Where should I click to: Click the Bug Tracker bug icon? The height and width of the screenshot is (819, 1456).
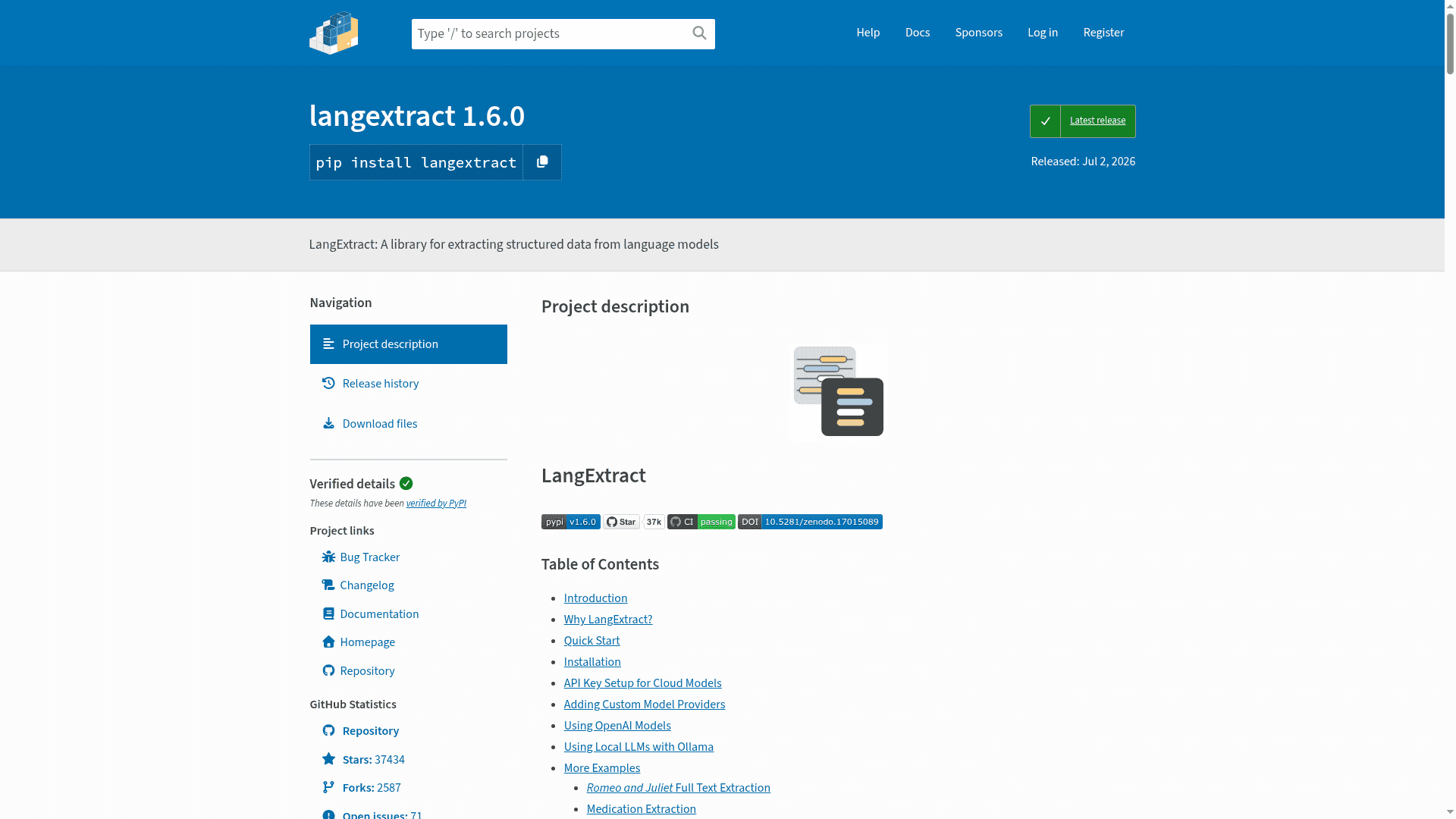(328, 557)
